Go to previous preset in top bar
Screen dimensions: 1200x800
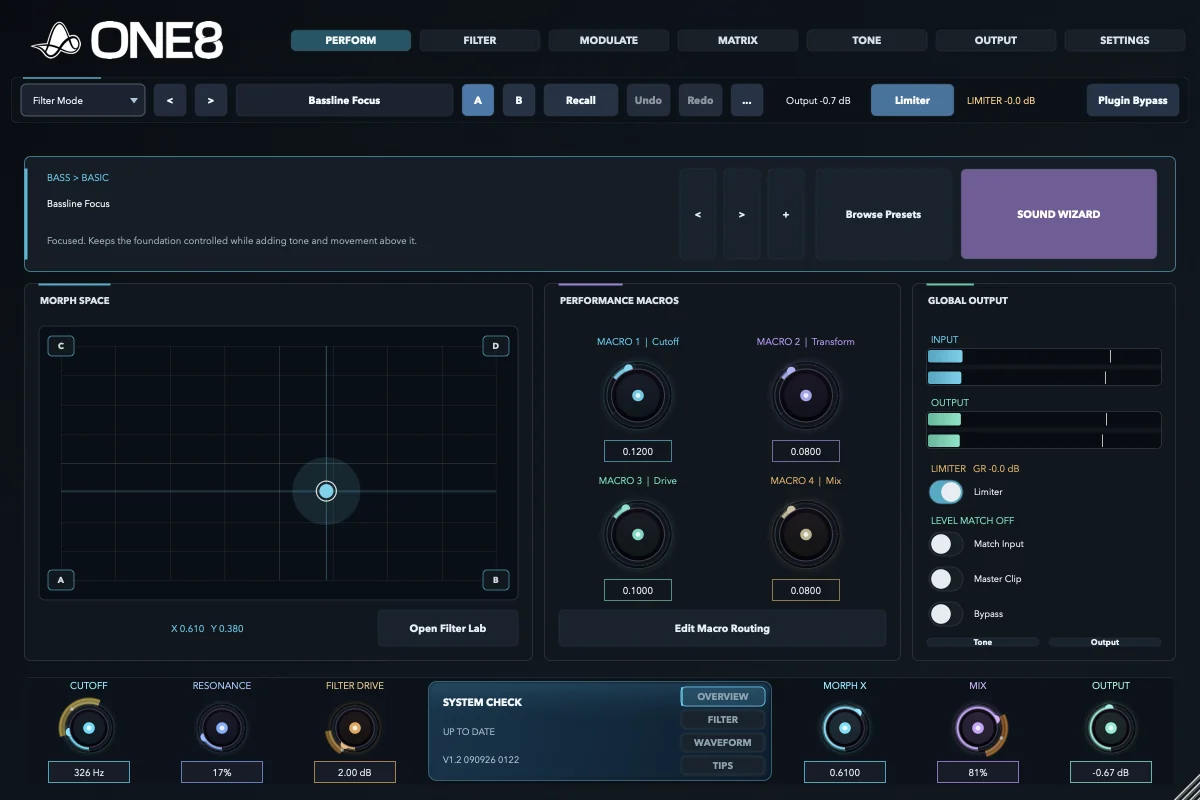click(170, 100)
